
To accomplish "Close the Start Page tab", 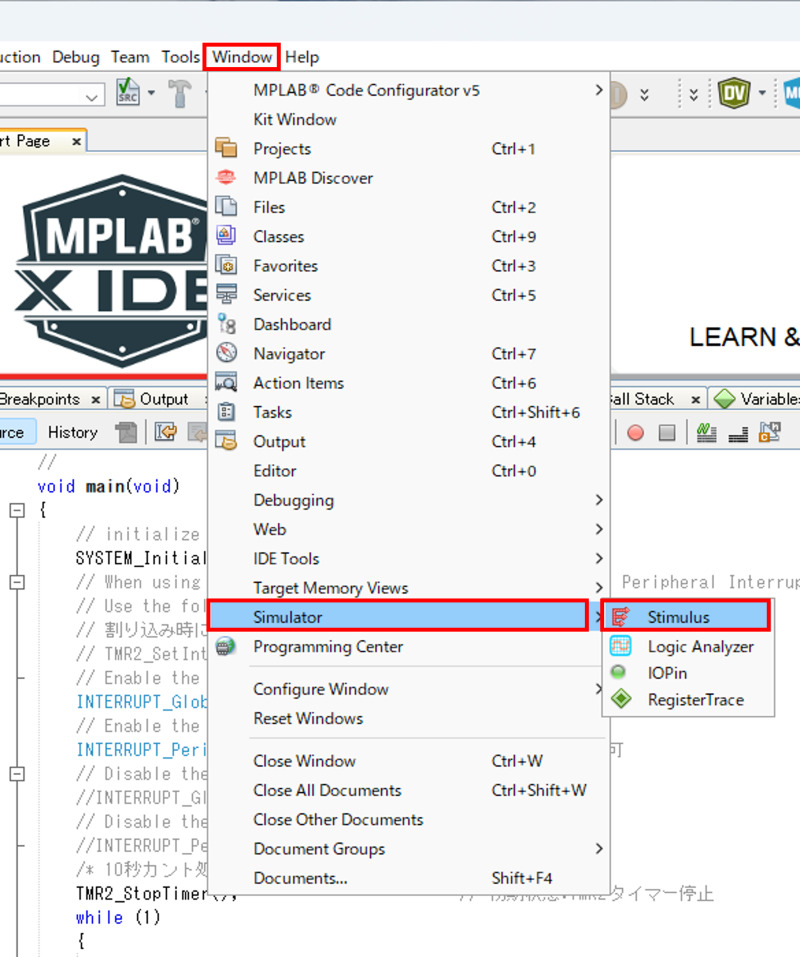I will click(76, 142).
